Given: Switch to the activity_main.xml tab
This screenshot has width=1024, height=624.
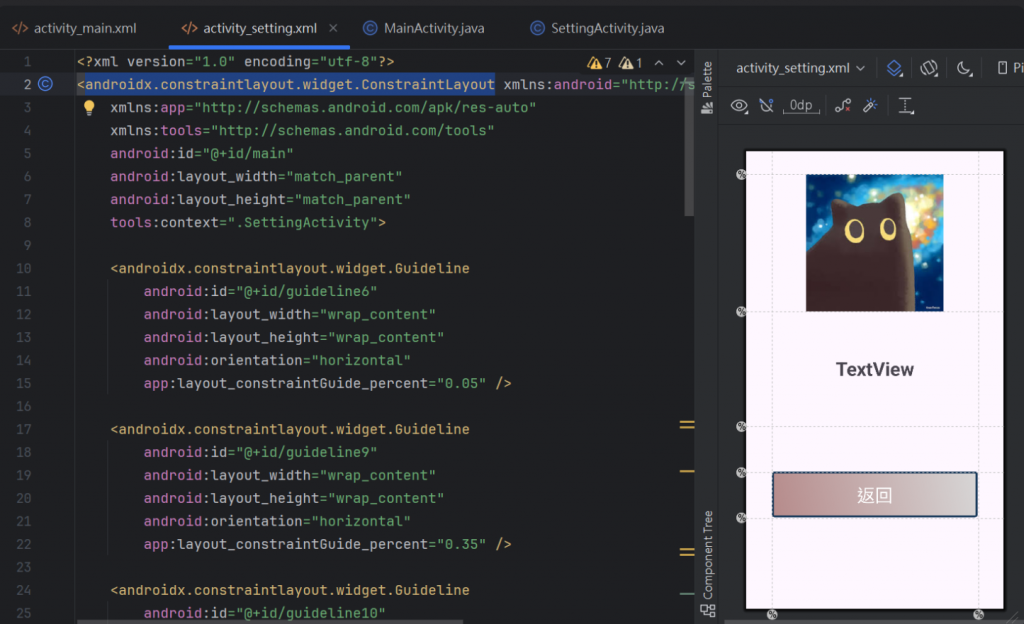Looking at the screenshot, I should coord(74,28).
